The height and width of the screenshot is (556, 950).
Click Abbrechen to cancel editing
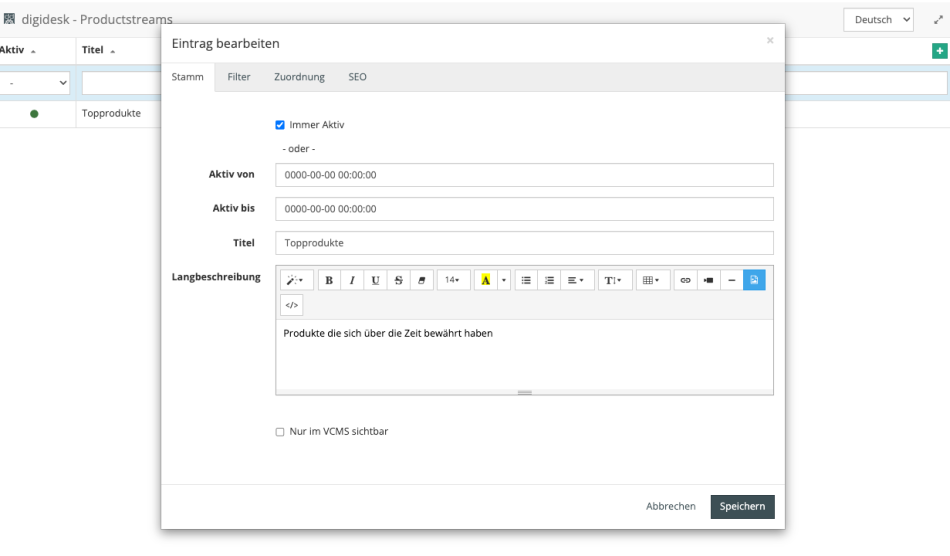[x=670, y=507]
